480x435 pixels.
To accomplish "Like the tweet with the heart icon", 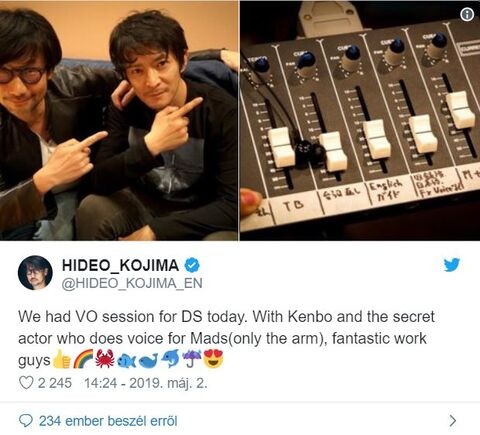I will tap(26, 383).
